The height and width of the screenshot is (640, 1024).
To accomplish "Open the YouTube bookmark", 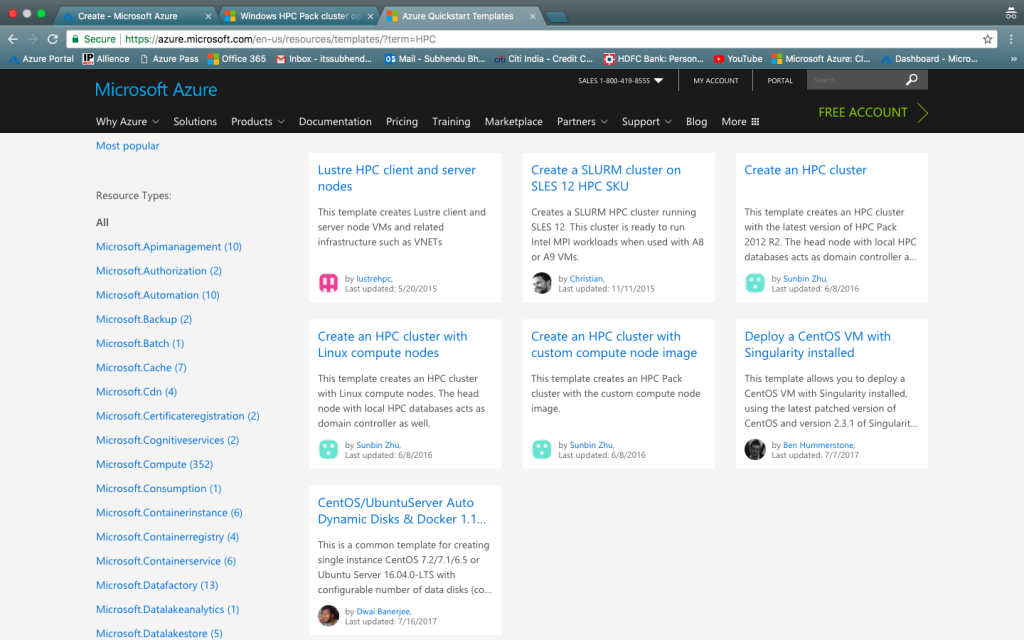I will coord(737,59).
